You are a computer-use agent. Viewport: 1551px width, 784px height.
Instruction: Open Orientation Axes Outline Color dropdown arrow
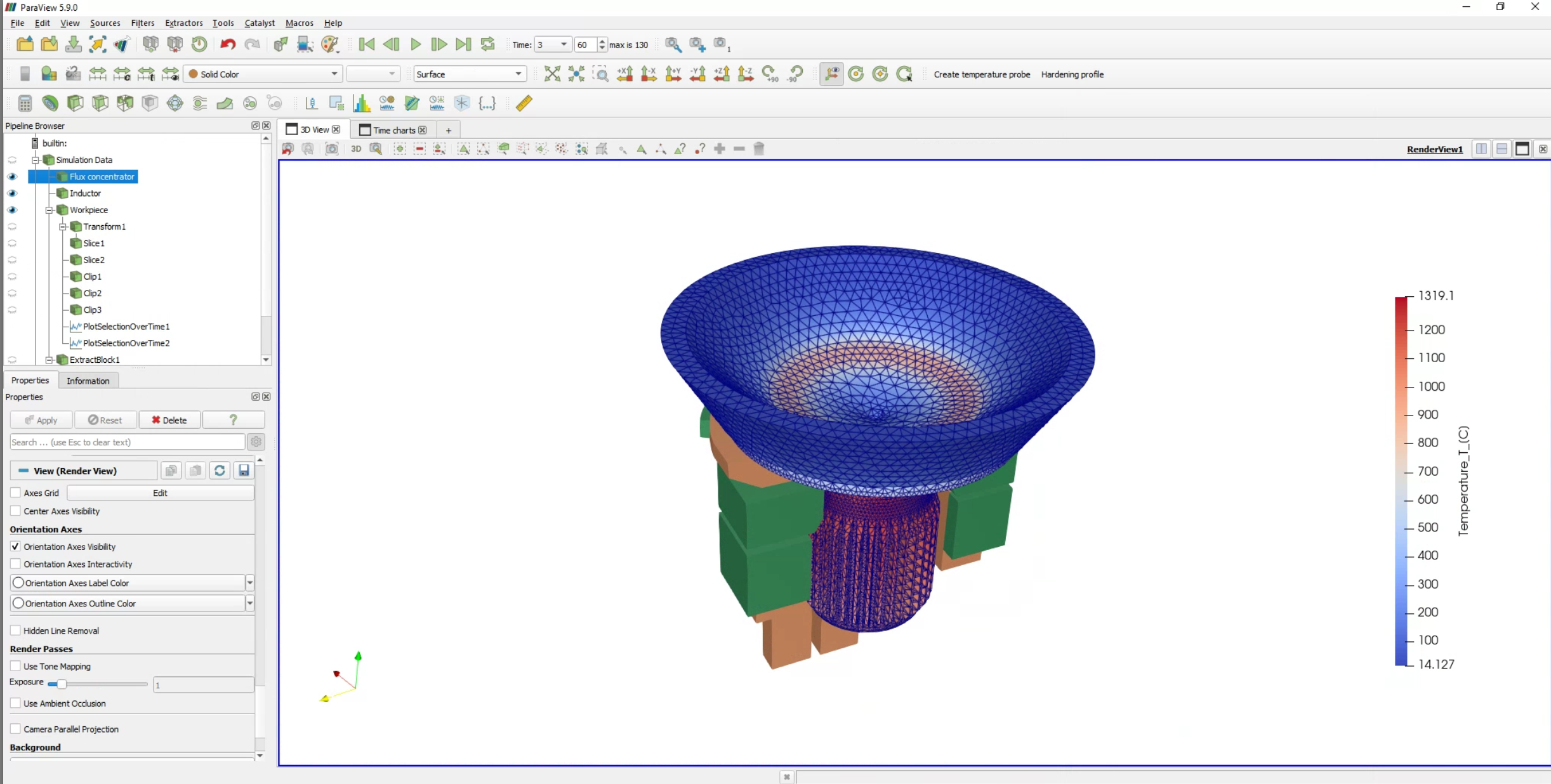(x=250, y=603)
